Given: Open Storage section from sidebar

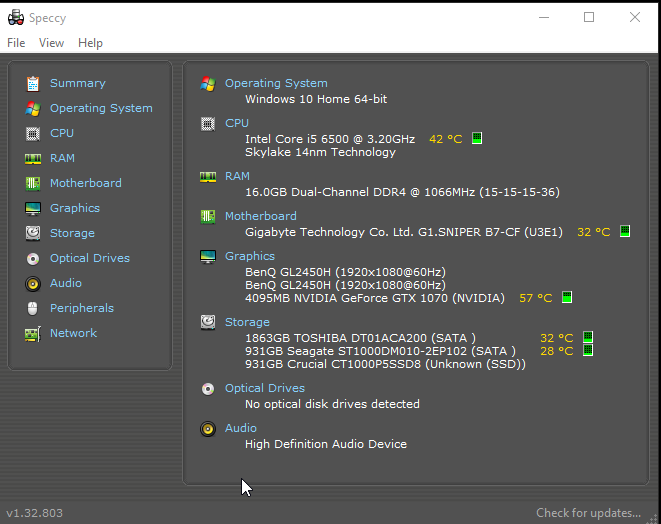Looking at the screenshot, I should (x=72, y=233).
